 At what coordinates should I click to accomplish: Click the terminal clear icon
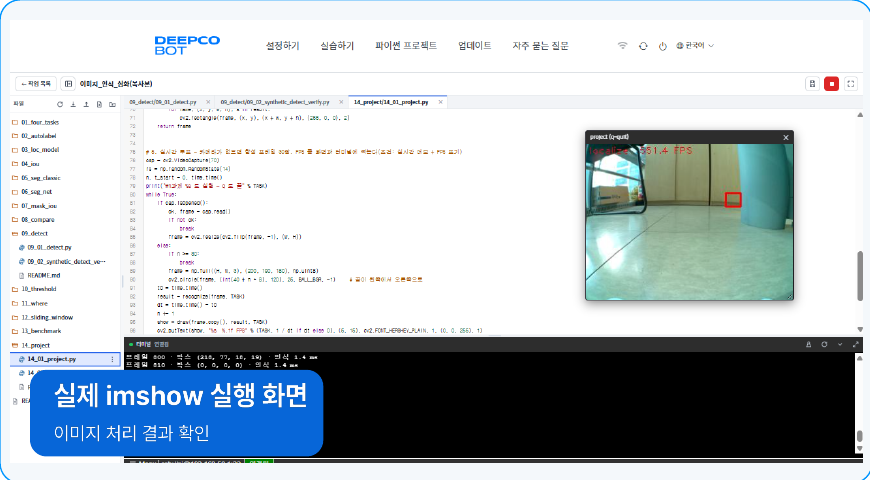pyautogui.click(x=809, y=345)
